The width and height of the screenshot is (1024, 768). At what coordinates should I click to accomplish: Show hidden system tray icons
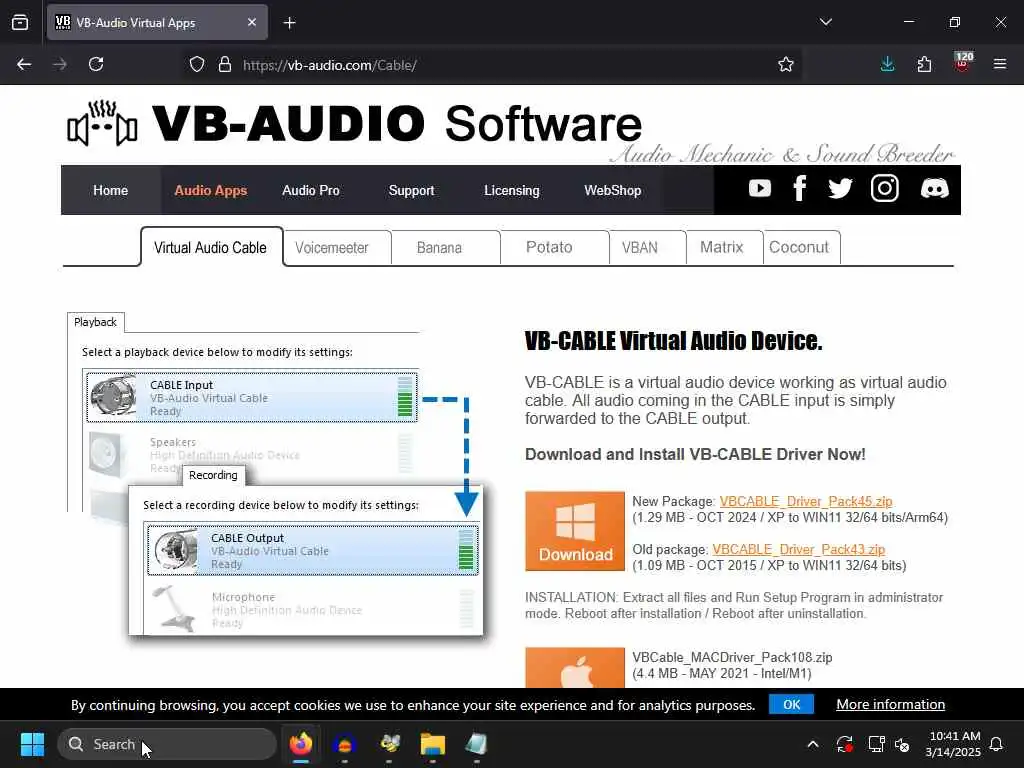point(813,744)
